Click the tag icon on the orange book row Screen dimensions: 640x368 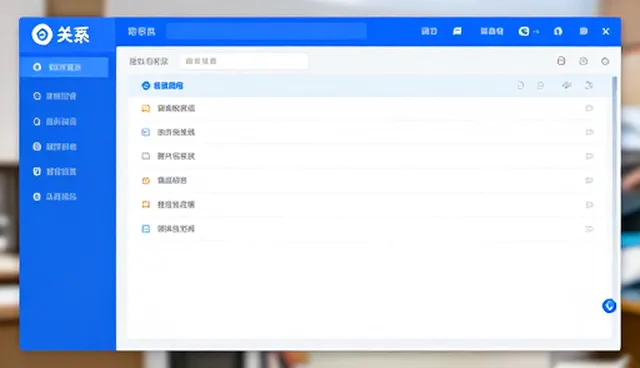(x=589, y=108)
